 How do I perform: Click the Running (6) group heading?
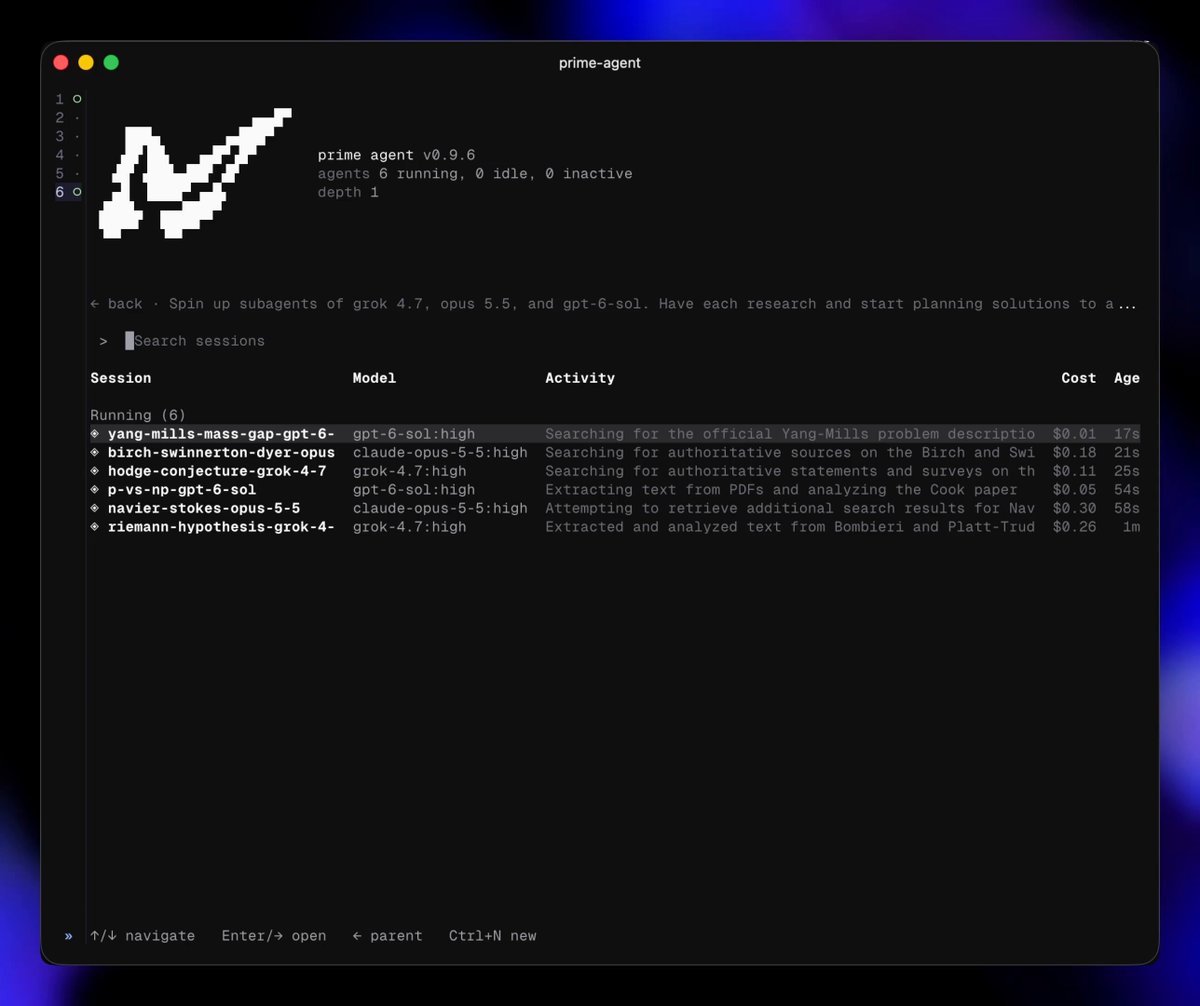[x=138, y=415]
